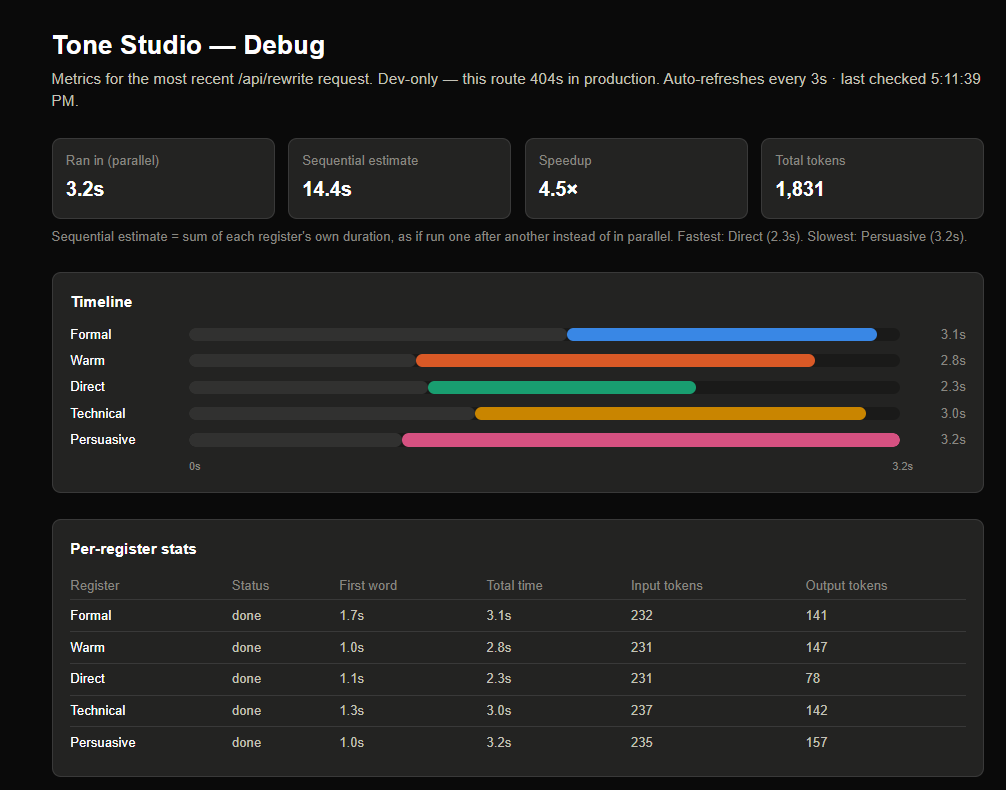Click the 3.0s duration beside Technical bar
The width and height of the screenshot is (1006, 790).
[x=953, y=413]
